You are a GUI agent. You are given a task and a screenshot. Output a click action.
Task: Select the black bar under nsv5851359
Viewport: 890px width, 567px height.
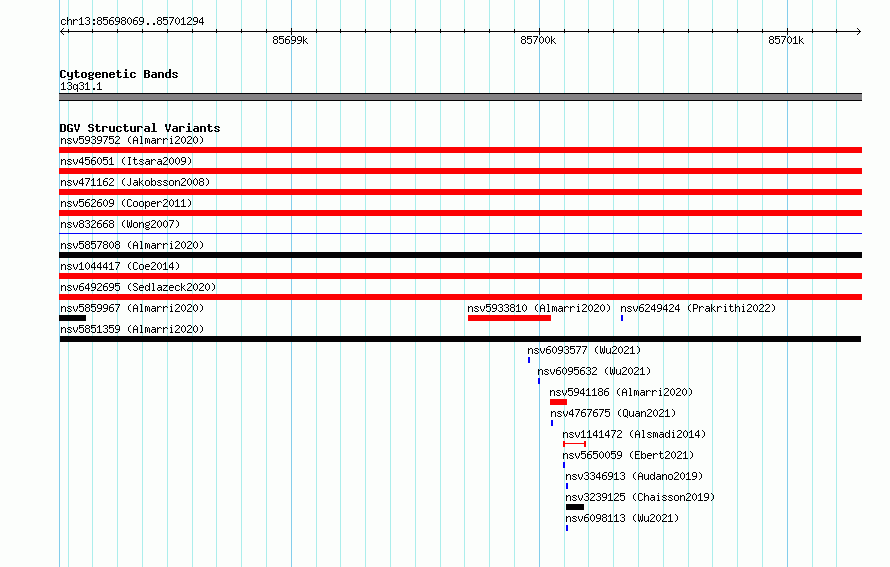[x=460, y=339]
